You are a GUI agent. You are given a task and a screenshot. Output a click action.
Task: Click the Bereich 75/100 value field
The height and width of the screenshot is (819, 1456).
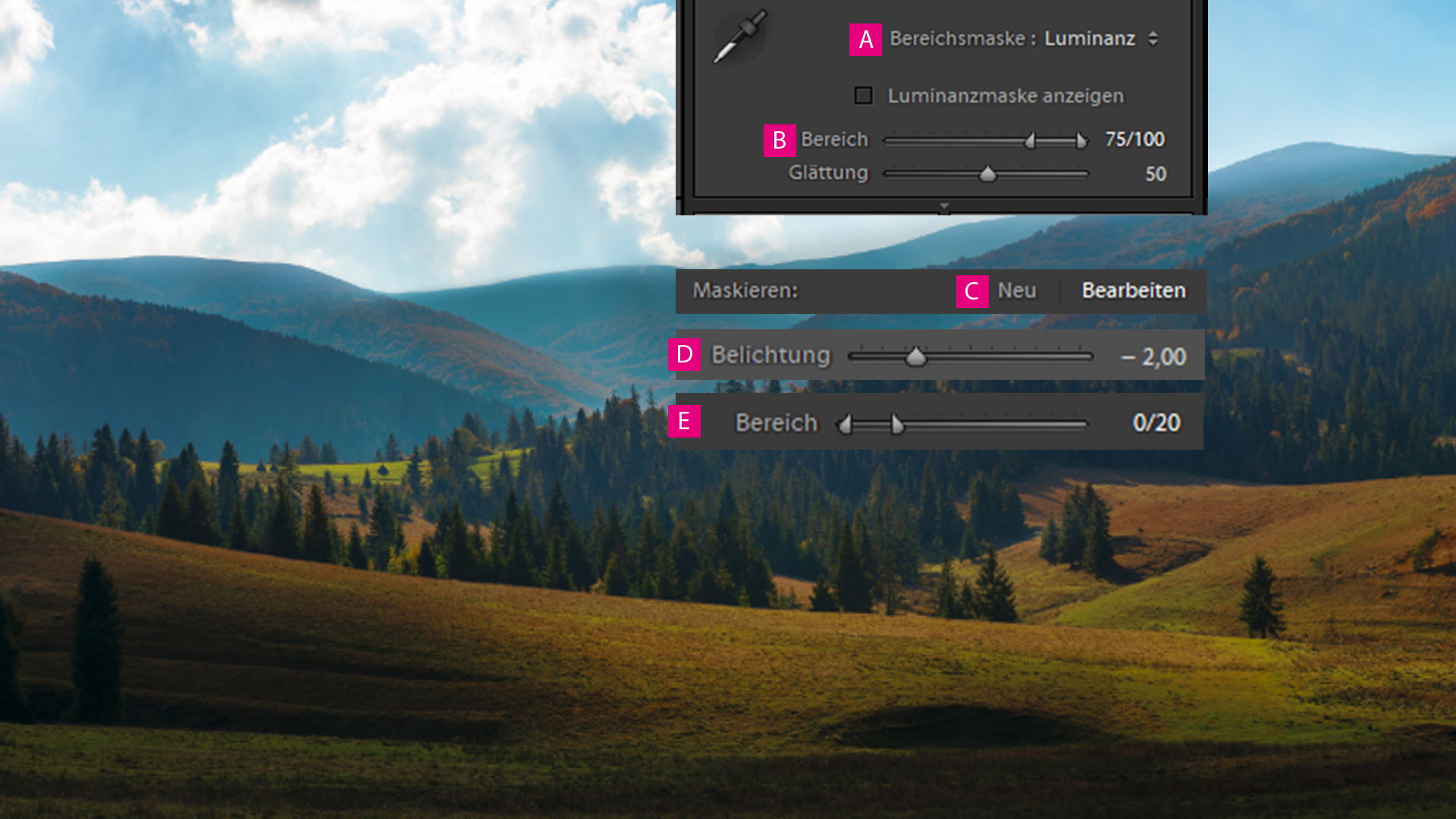tap(1134, 140)
